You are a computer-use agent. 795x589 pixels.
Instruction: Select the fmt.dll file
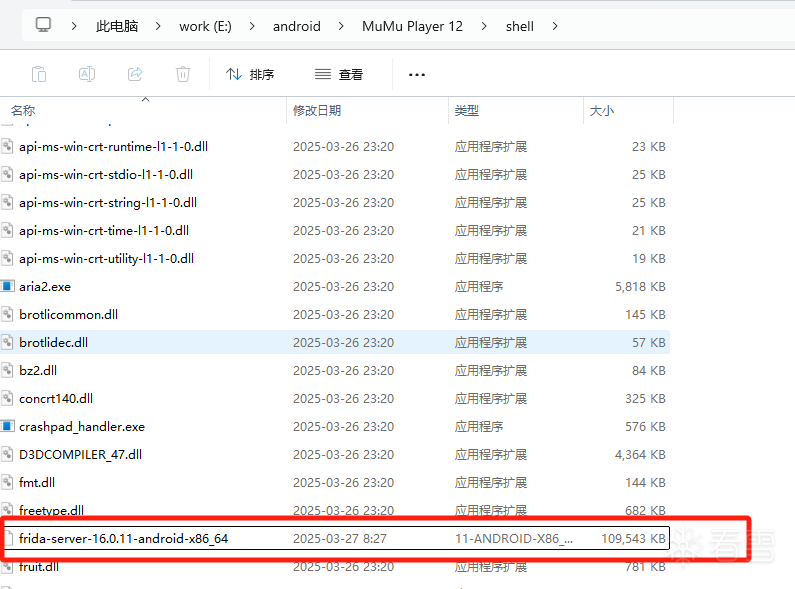pyautogui.click(x=37, y=483)
